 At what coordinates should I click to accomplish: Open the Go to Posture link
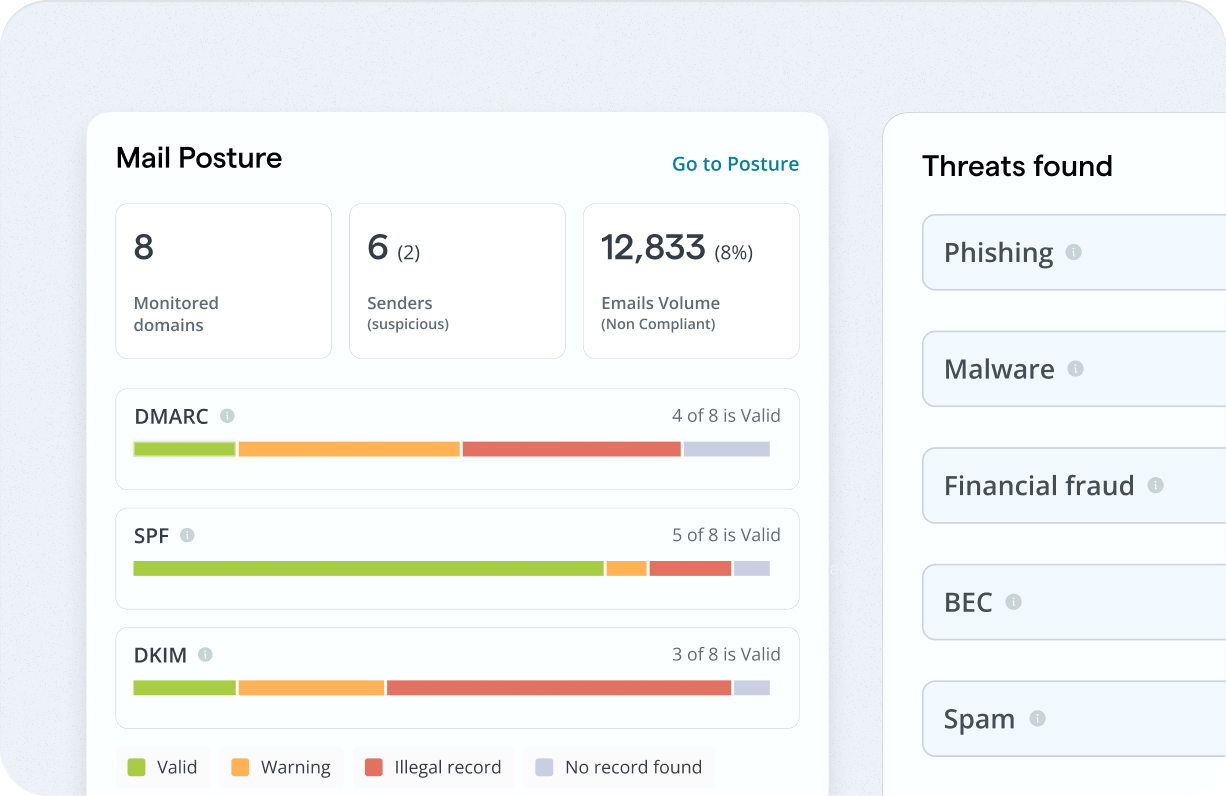(735, 164)
